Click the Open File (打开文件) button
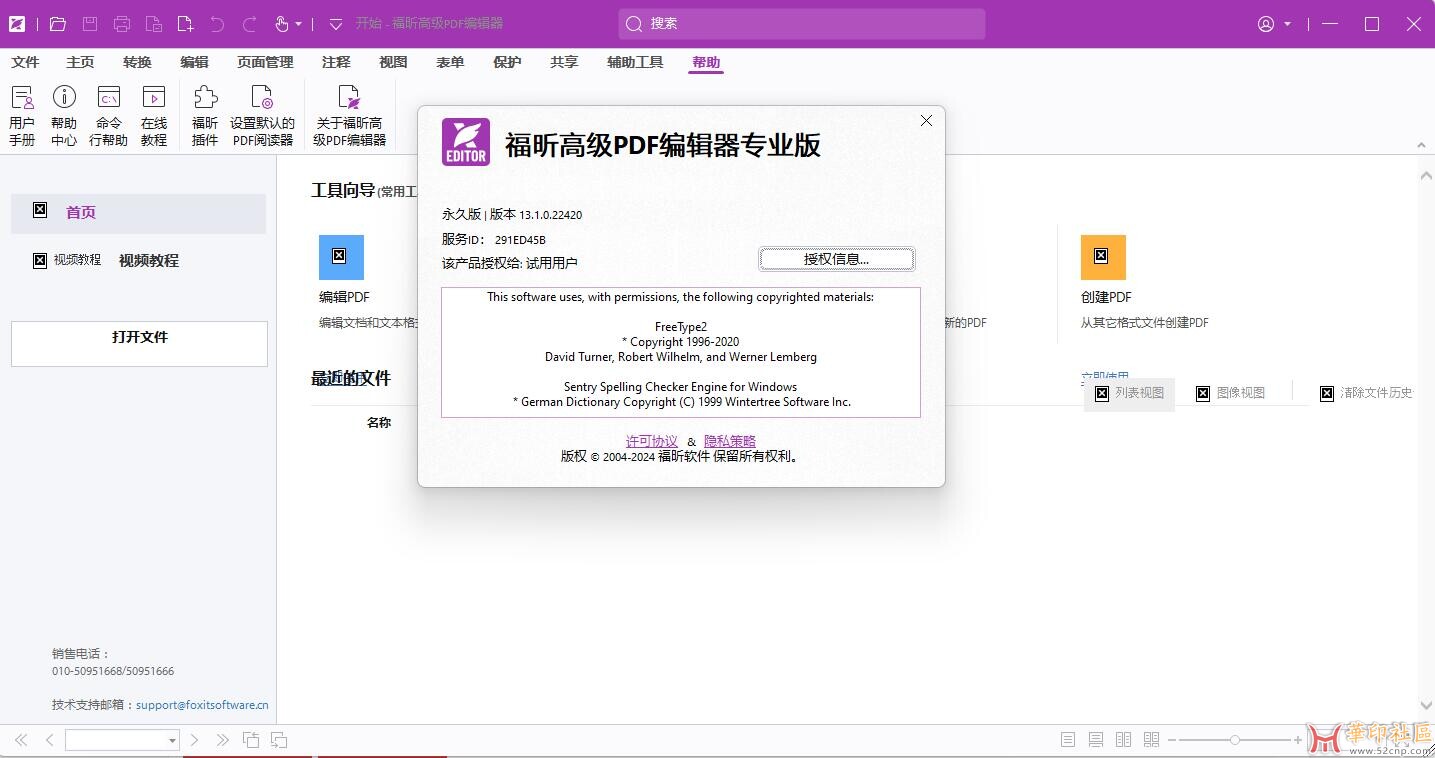This screenshot has width=1435, height=758. (139, 344)
